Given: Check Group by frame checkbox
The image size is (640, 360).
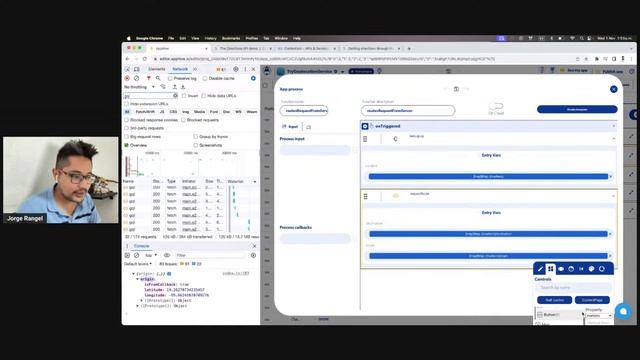Looking at the screenshot, I should [x=196, y=137].
